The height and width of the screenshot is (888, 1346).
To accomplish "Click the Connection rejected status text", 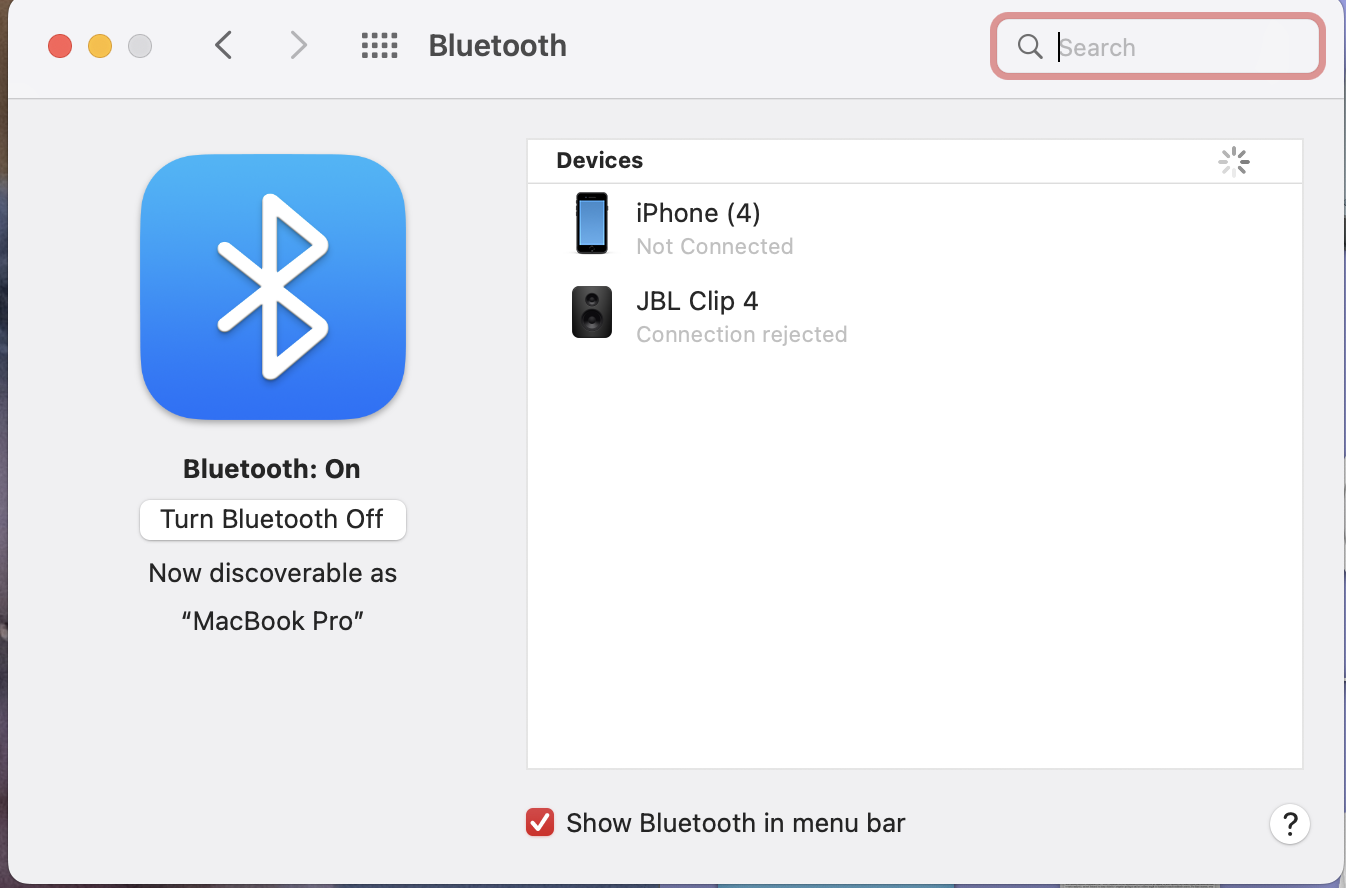I will (x=742, y=334).
